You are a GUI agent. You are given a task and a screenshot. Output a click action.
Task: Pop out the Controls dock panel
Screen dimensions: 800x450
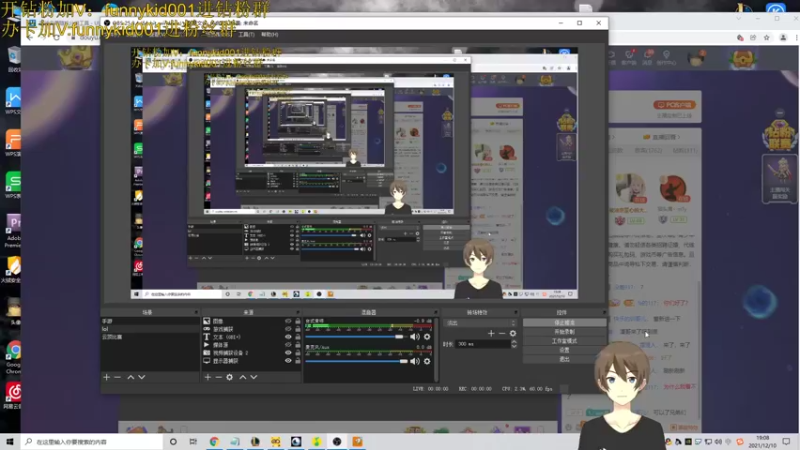pos(604,312)
